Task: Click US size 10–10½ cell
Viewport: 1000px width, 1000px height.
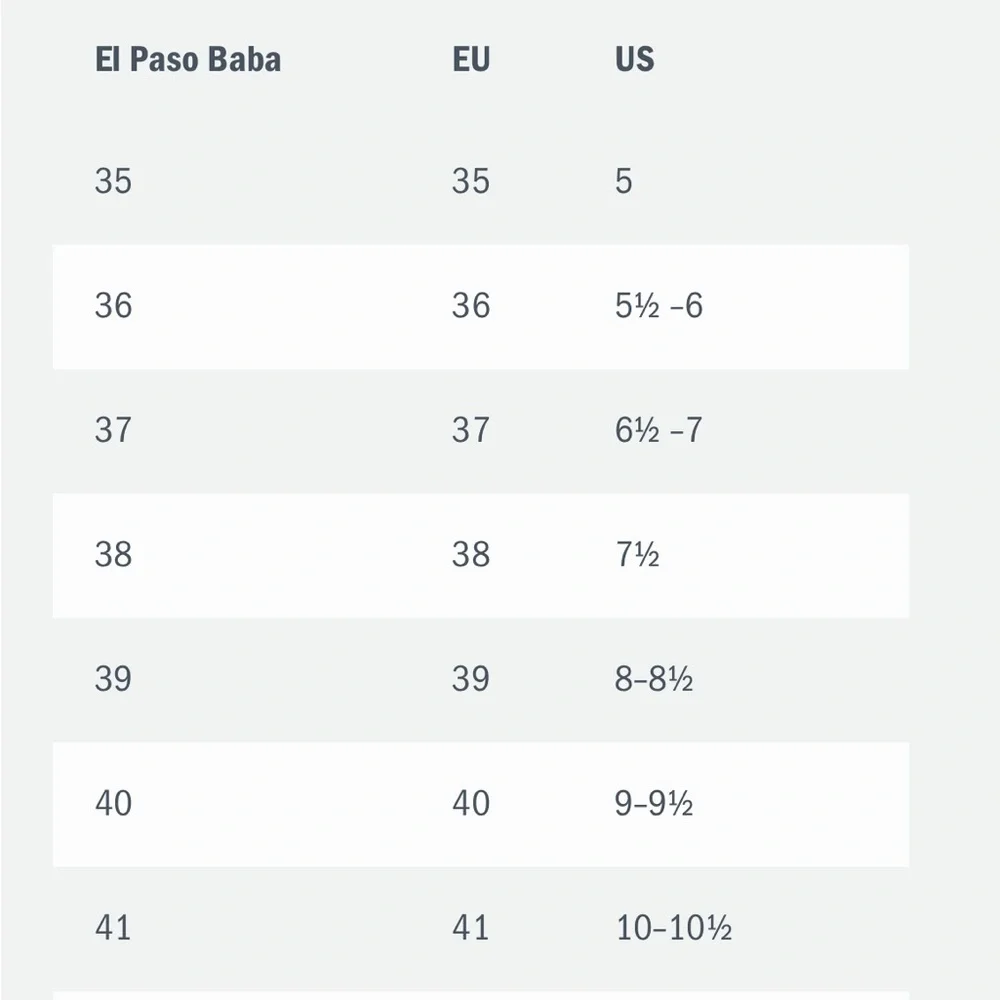Action: (674, 928)
